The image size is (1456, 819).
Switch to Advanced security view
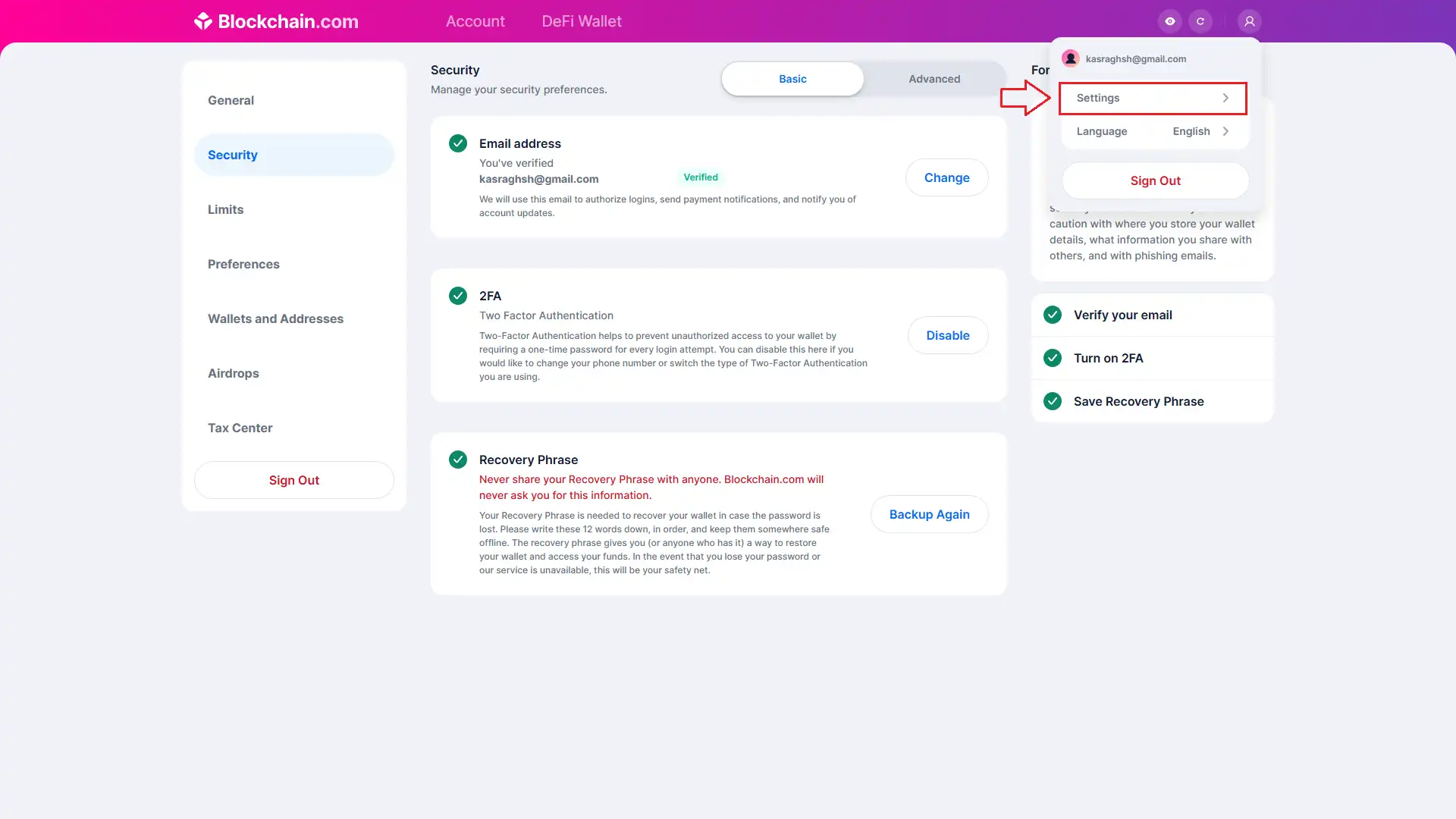point(934,79)
